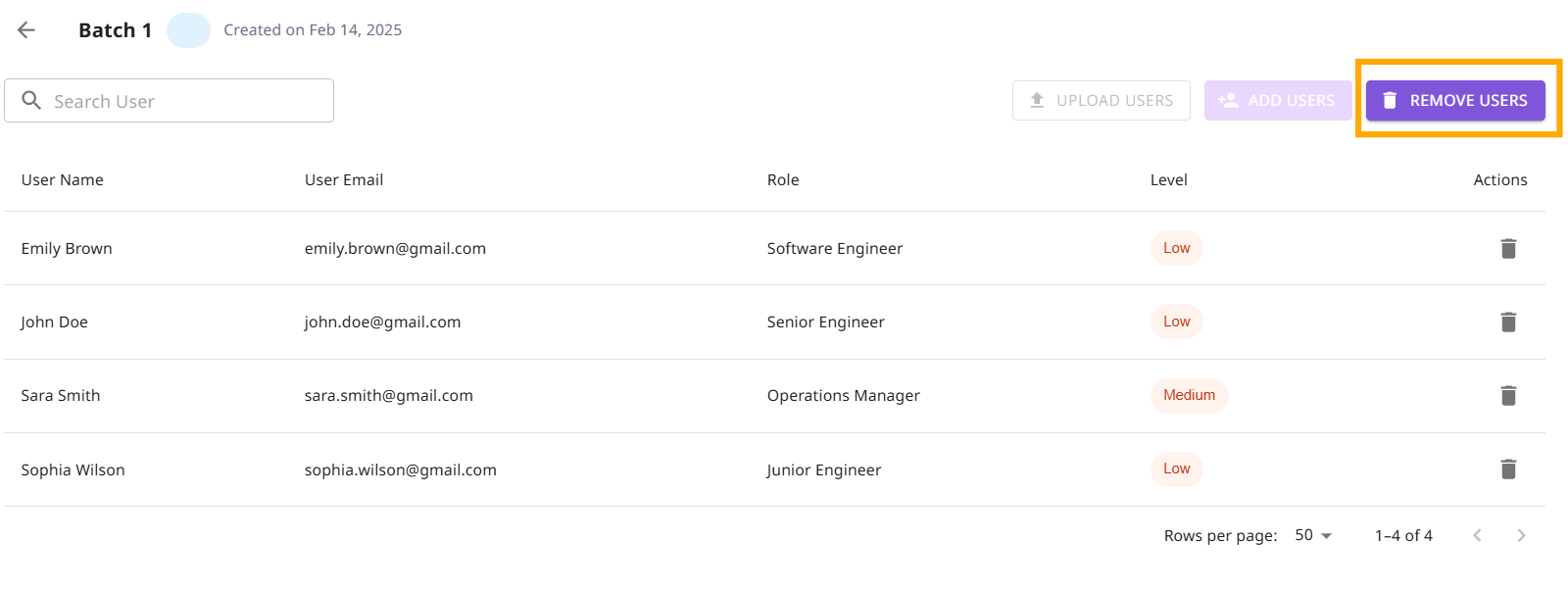The height and width of the screenshot is (593, 1568).
Task: Click the Add Users button
Action: pyautogui.click(x=1277, y=101)
